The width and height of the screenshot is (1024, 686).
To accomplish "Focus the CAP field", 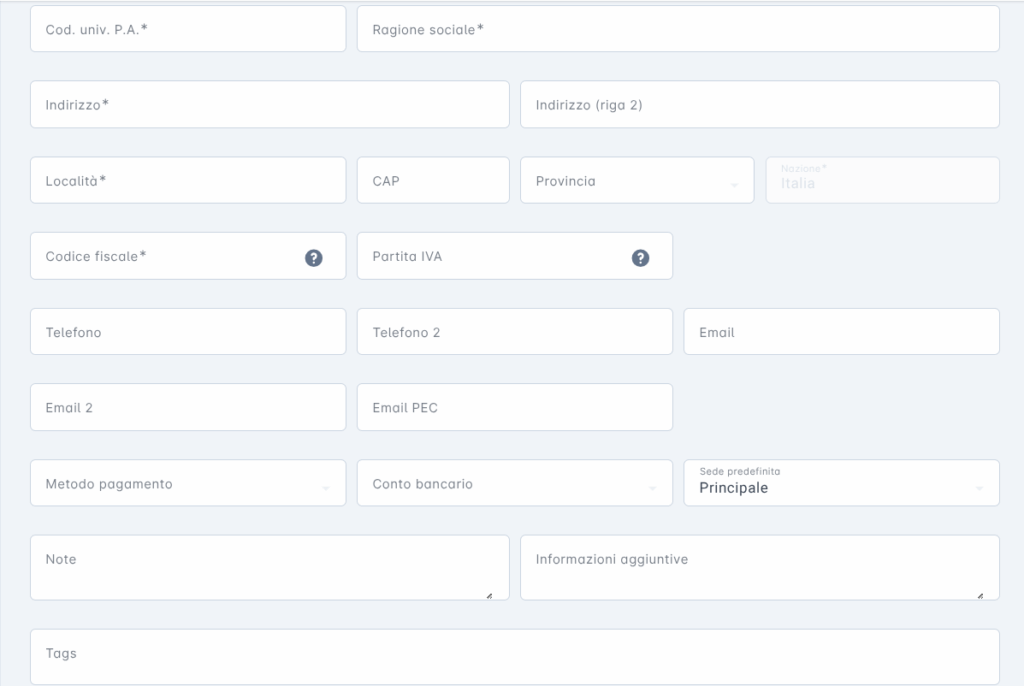I will pyautogui.click(x=433, y=180).
